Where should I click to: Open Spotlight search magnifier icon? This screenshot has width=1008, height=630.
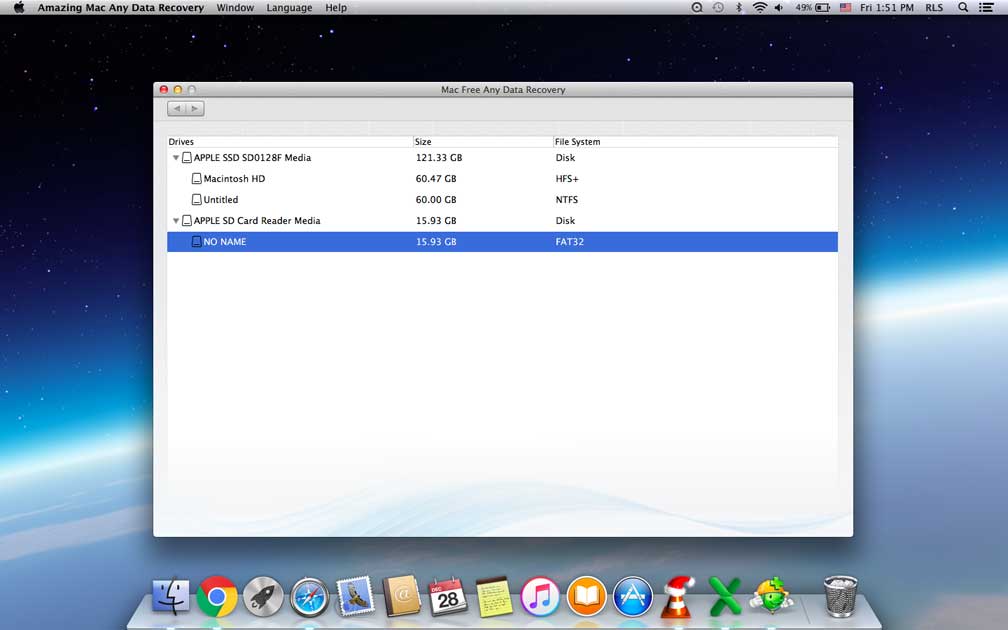963,8
